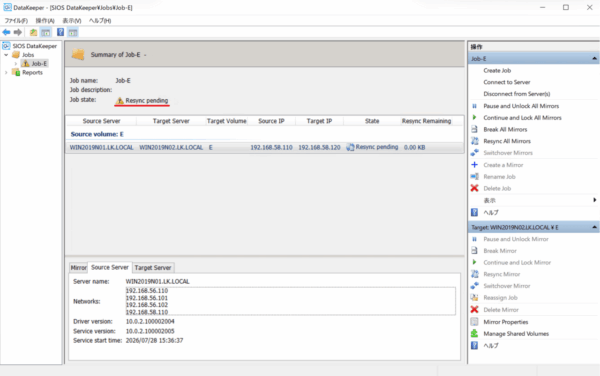
Task: Open the Help toolbar icon
Action: tap(60, 33)
